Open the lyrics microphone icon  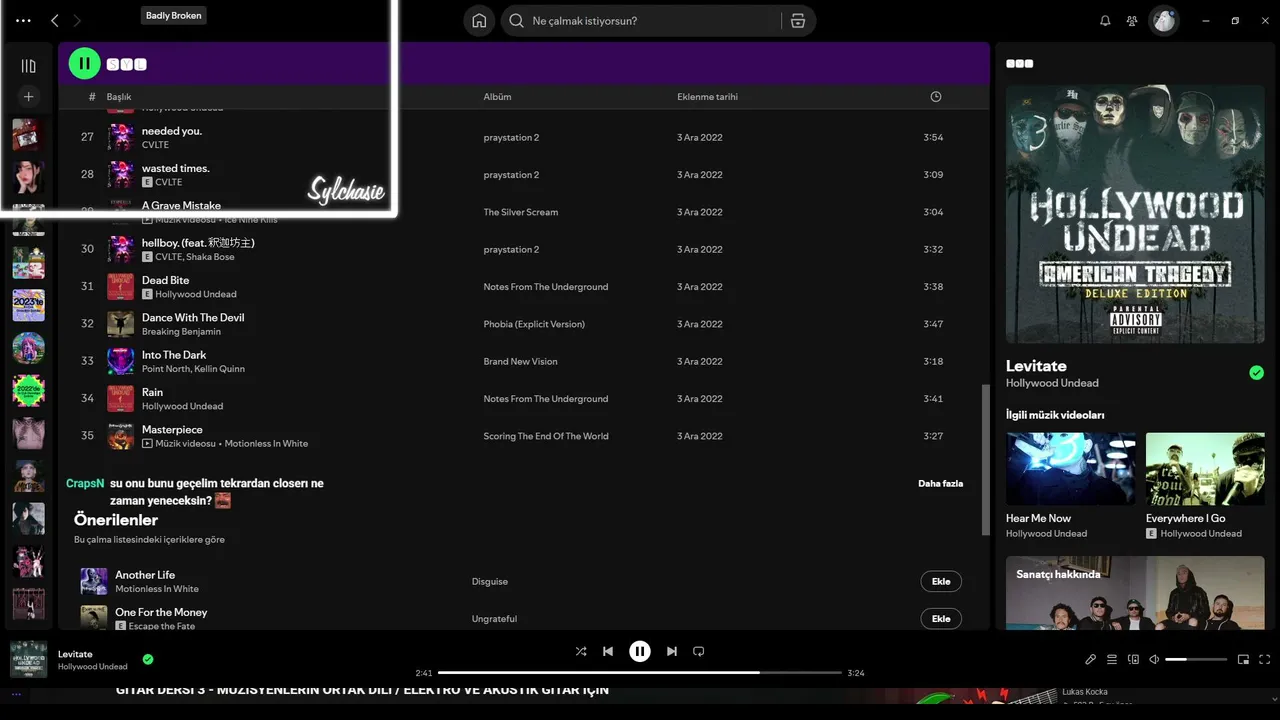click(1091, 659)
